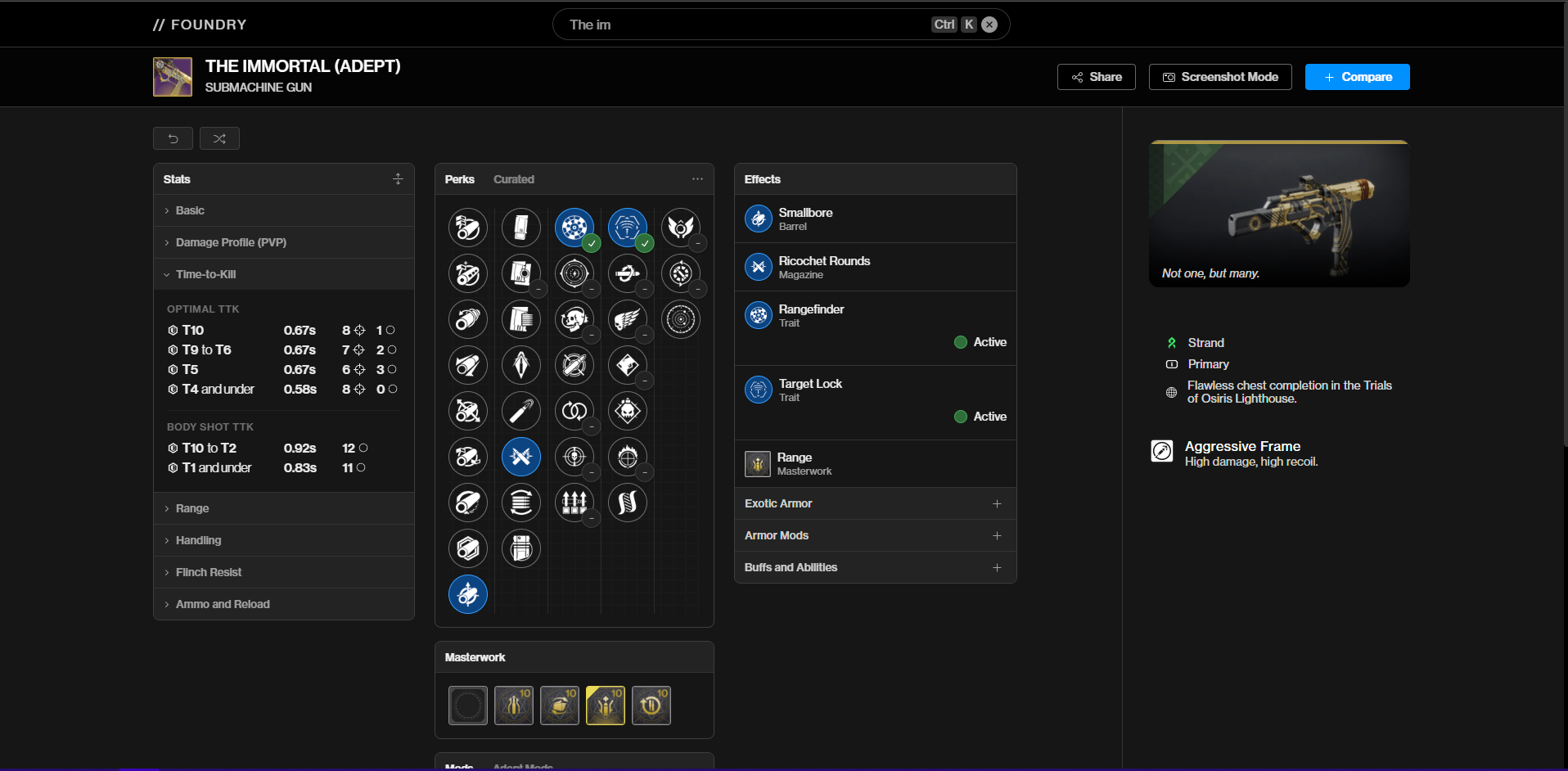Image resolution: width=1568 pixels, height=771 pixels.
Task: Open the Perks panel three-dot menu
Action: coord(697,179)
